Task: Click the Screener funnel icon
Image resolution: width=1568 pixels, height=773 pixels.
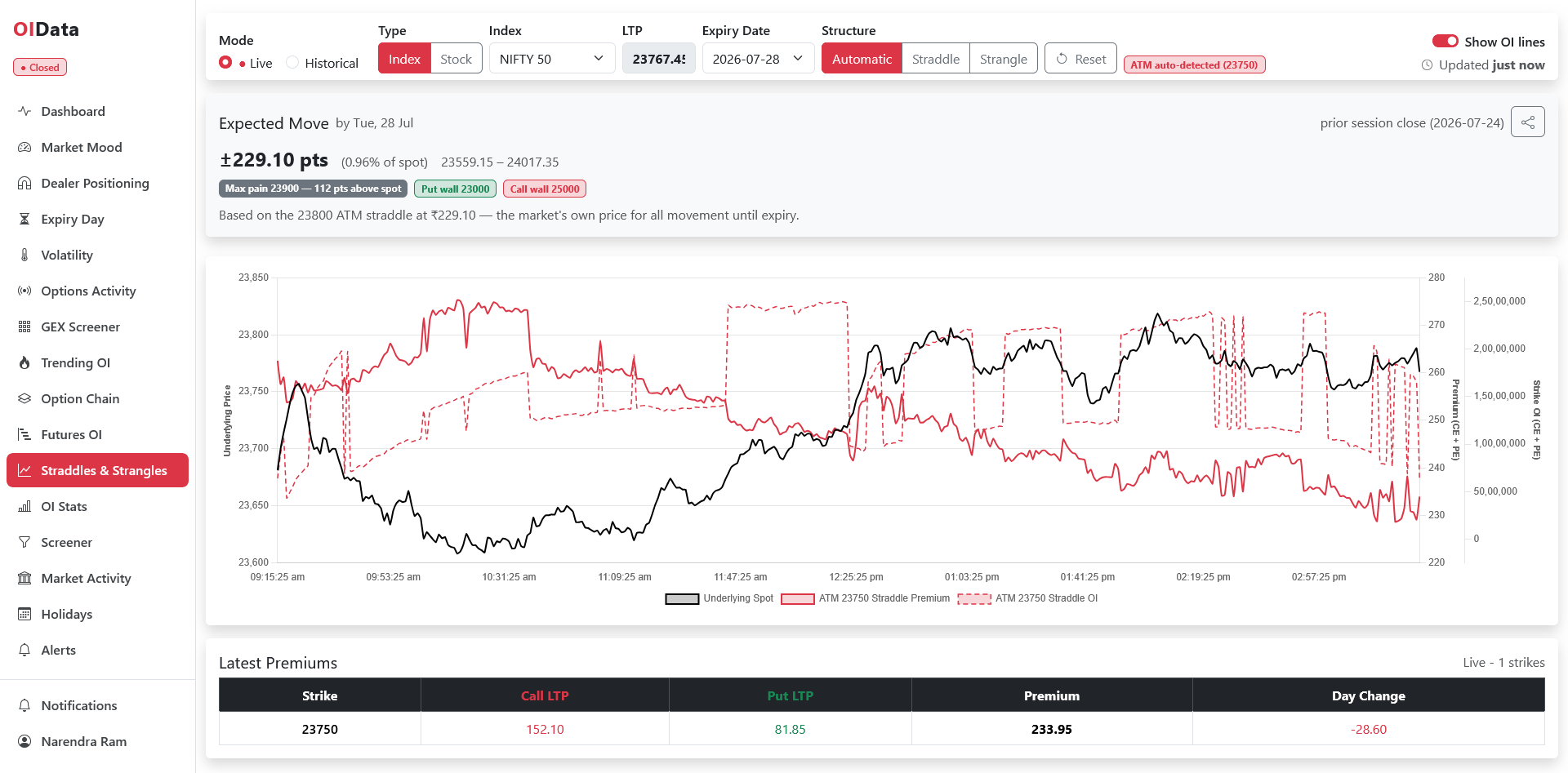Action: coord(24,542)
